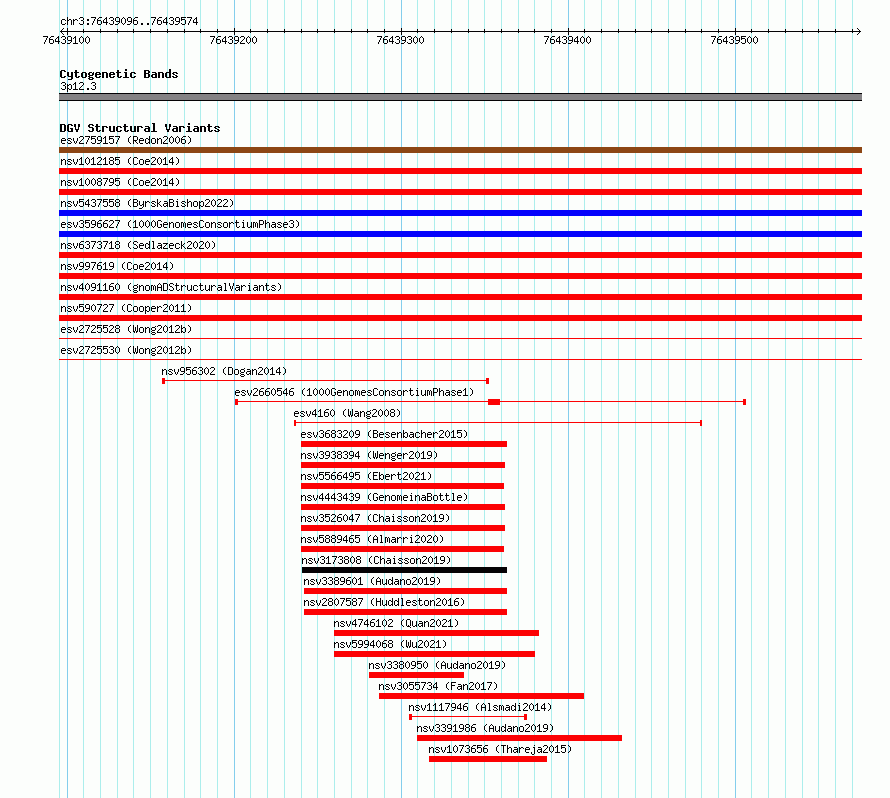Select the red nsv1073656 variant bar
The width and height of the screenshot is (890, 798).
488,759
